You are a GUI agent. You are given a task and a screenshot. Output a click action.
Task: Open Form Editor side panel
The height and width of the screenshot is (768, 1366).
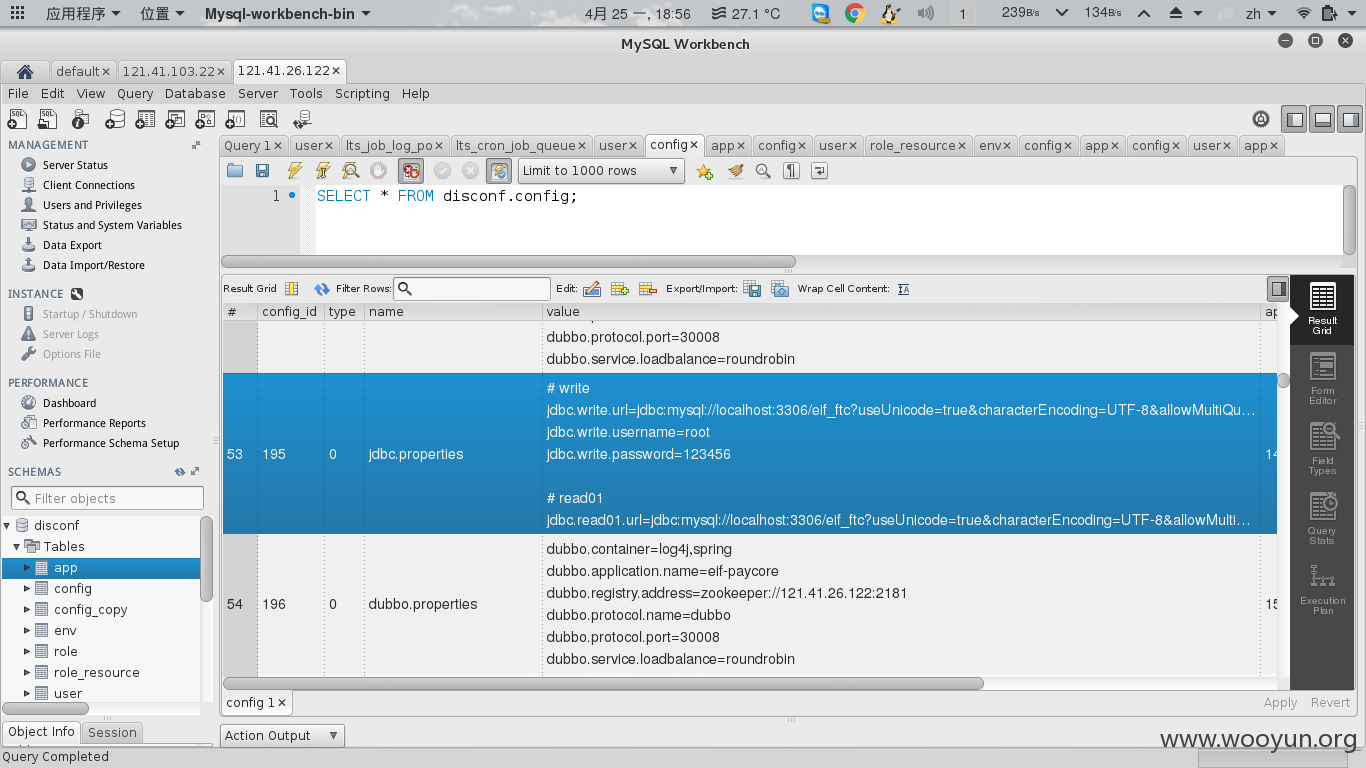coord(1322,379)
